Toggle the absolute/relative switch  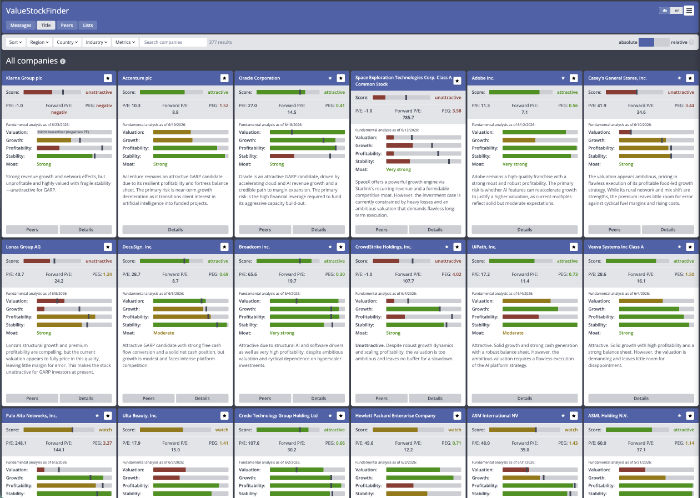tap(654, 42)
